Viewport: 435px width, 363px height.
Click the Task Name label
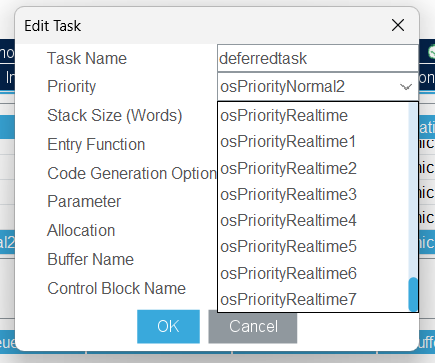click(x=87, y=58)
